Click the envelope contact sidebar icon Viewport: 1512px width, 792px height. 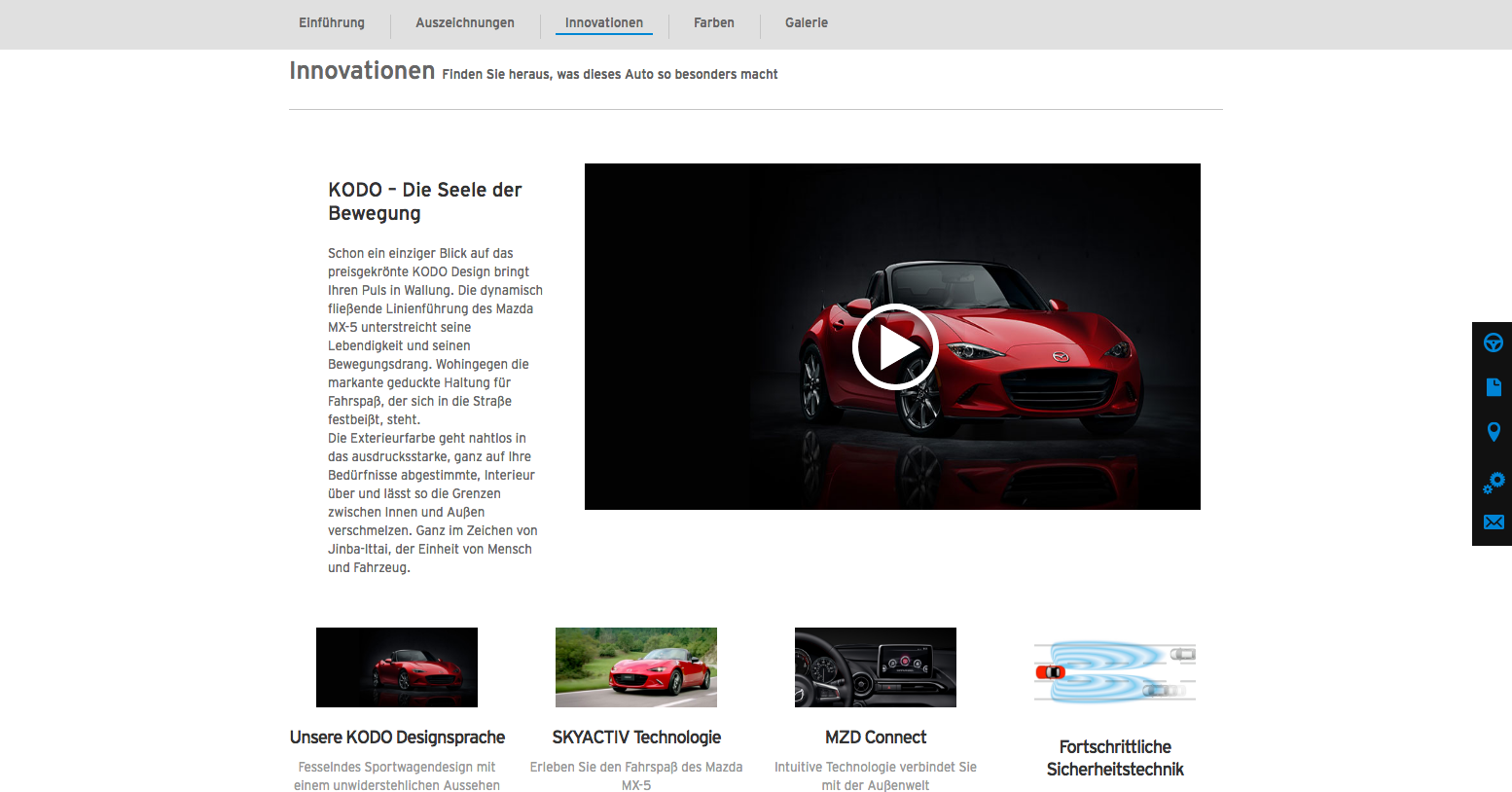tap(1494, 522)
